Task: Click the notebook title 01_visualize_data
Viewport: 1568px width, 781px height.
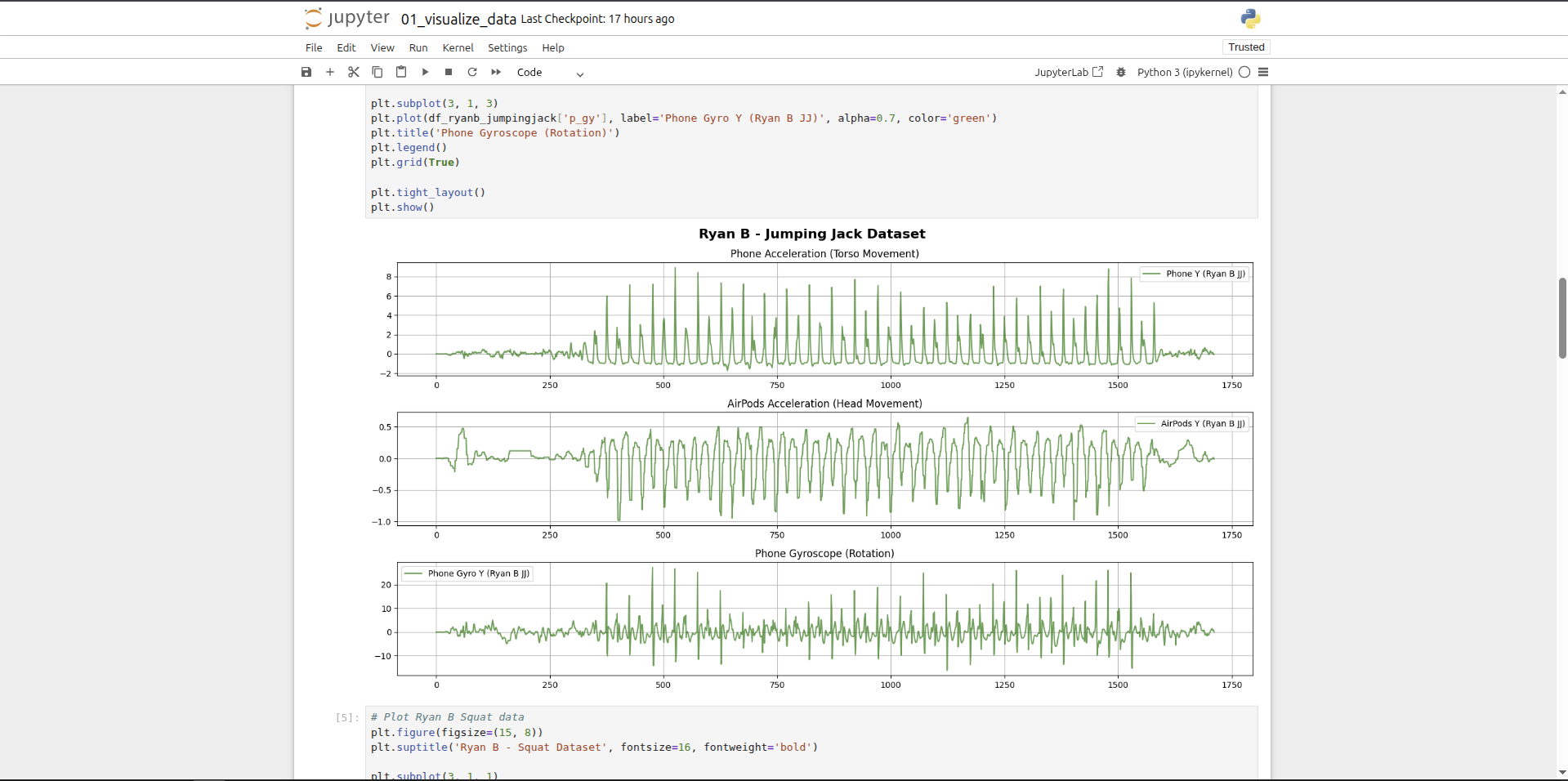Action: [x=458, y=19]
